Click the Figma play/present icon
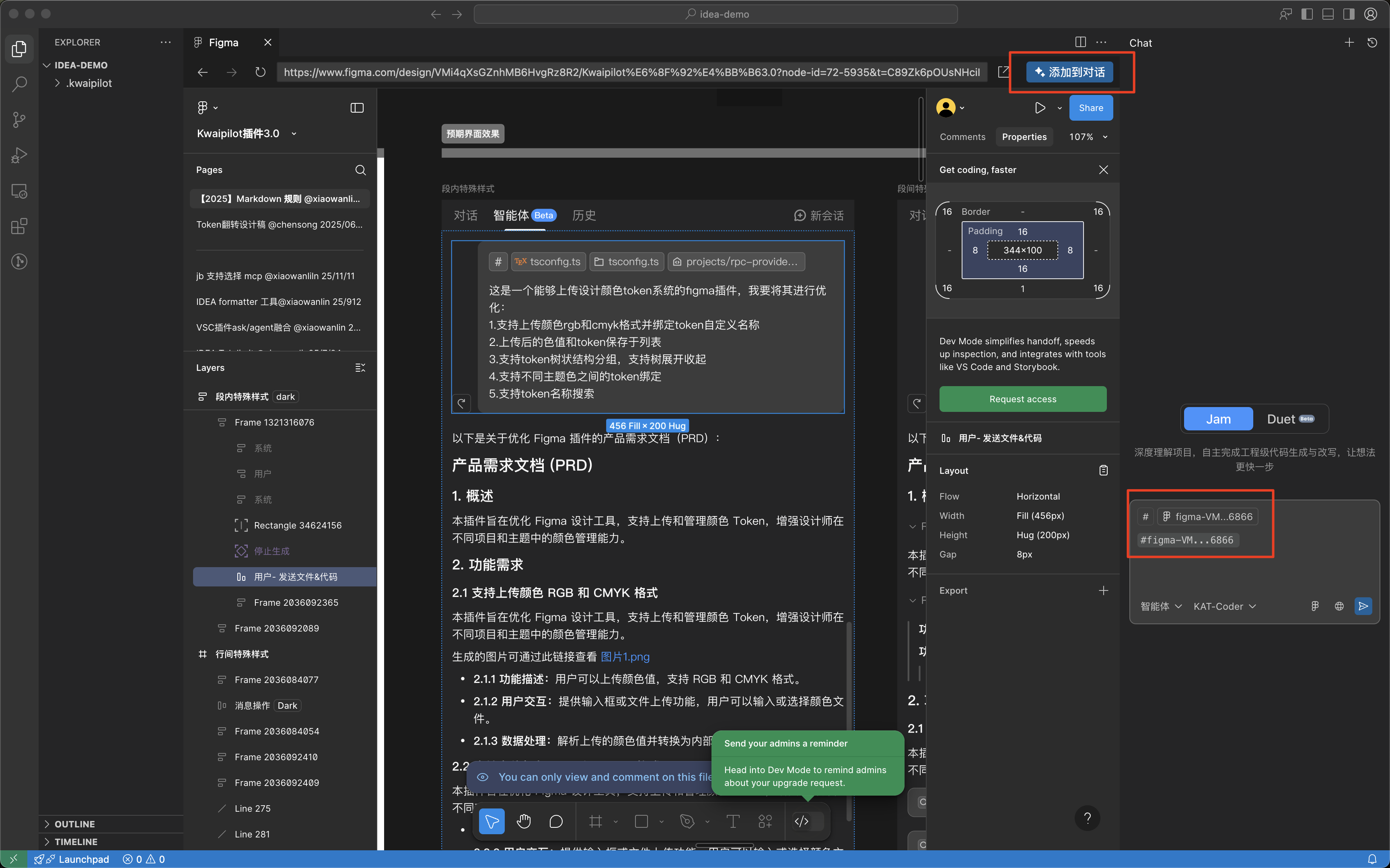 click(1039, 108)
